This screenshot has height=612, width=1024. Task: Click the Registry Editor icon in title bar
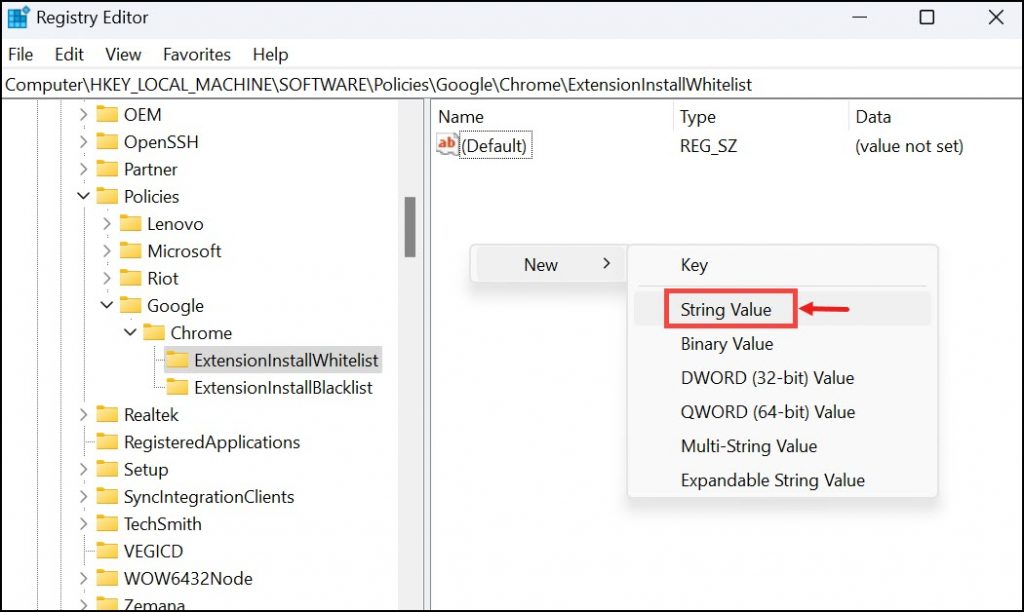pos(18,16)
